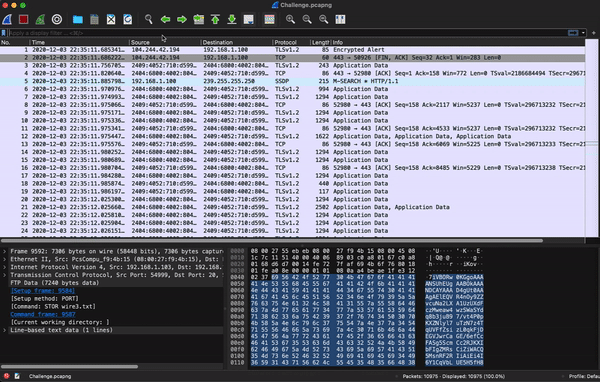This screenshot has height=382, width=600.
Task: Restart the current capture with the green fin icon
Action: [x=40, y=19]
